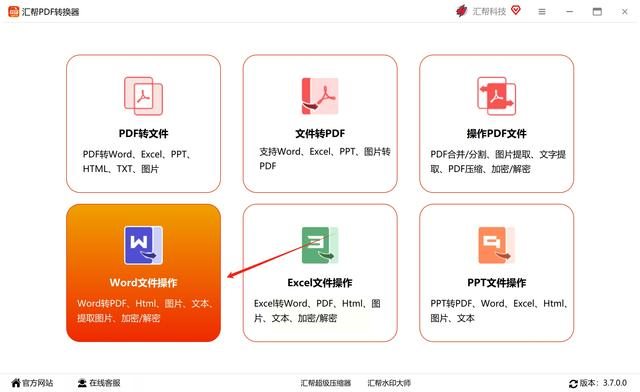
Task: Click the 汇帮科技 brand logo icon
Action: coord(462,11)
